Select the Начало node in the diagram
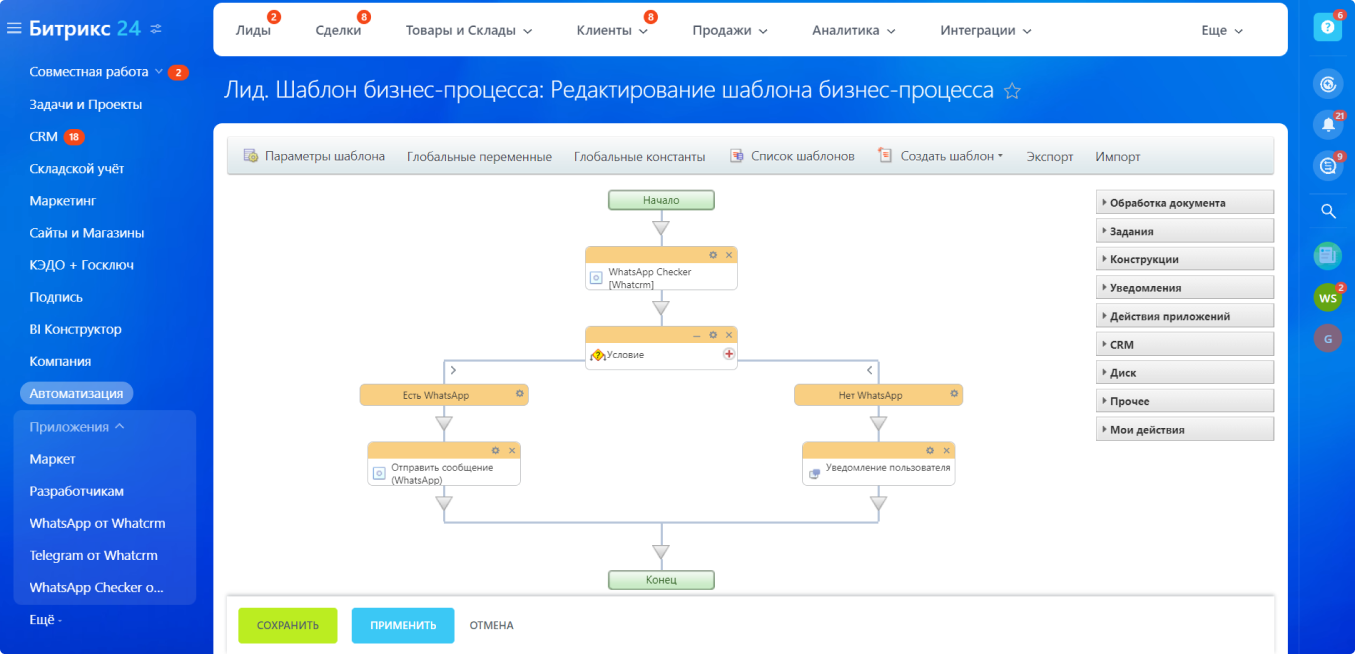This screenshot has height=654, width=1355. (x=661, y=200)
